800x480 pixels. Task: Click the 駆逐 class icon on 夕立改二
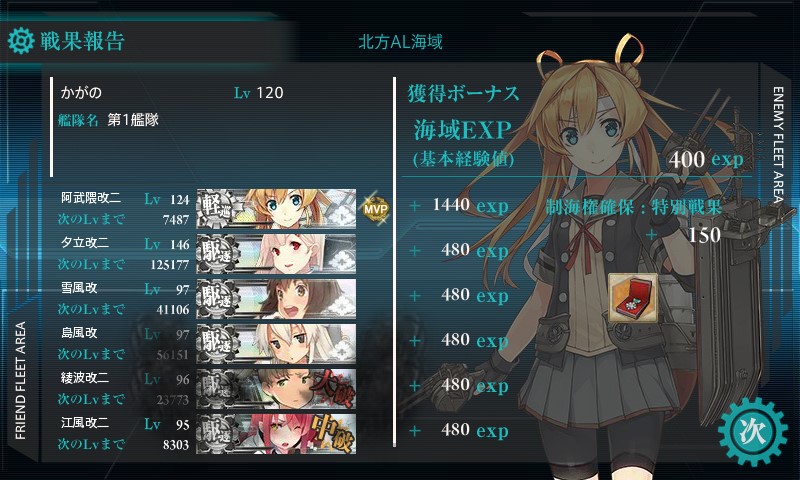pos(216,254)
